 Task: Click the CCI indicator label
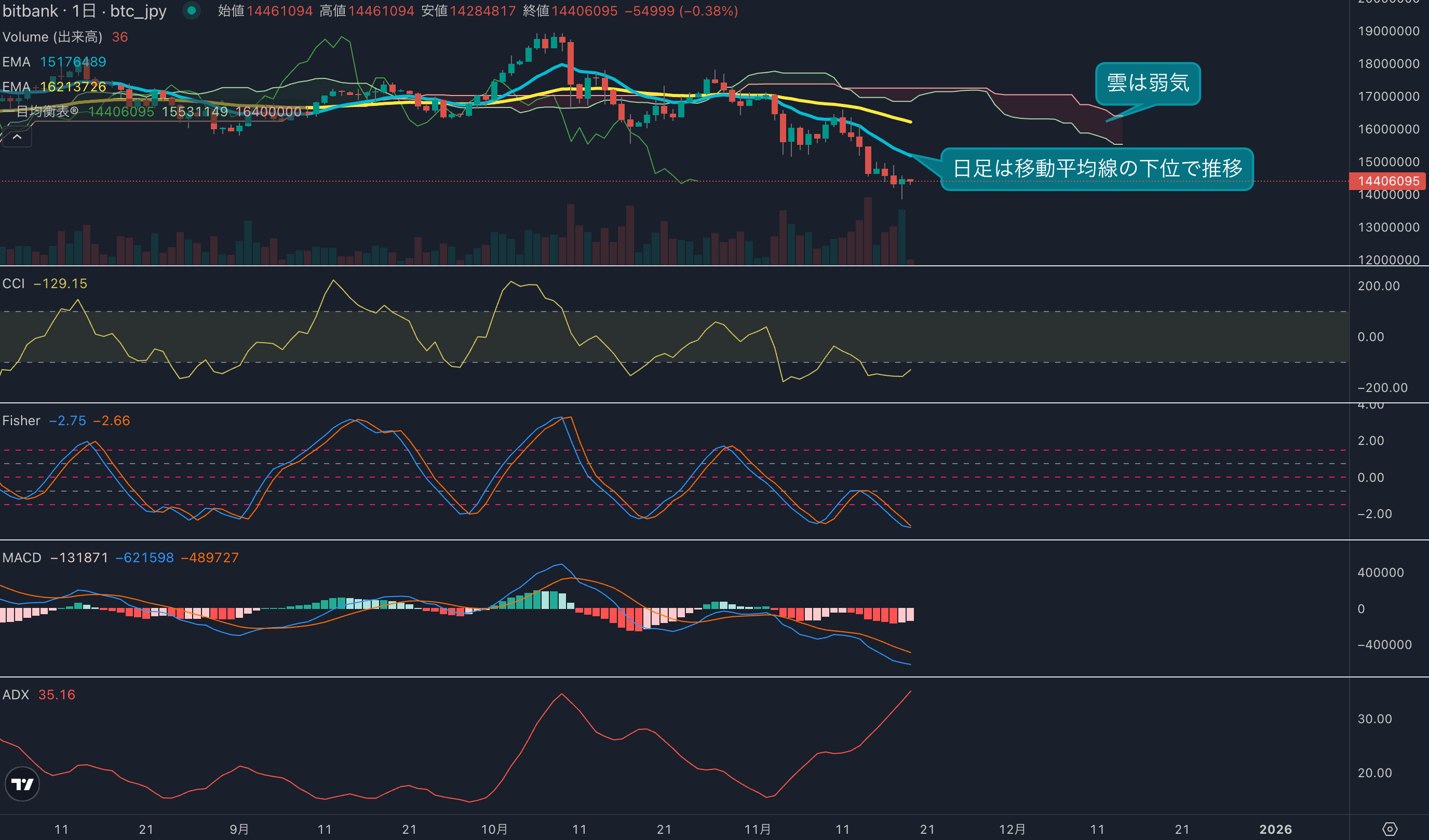14,283
